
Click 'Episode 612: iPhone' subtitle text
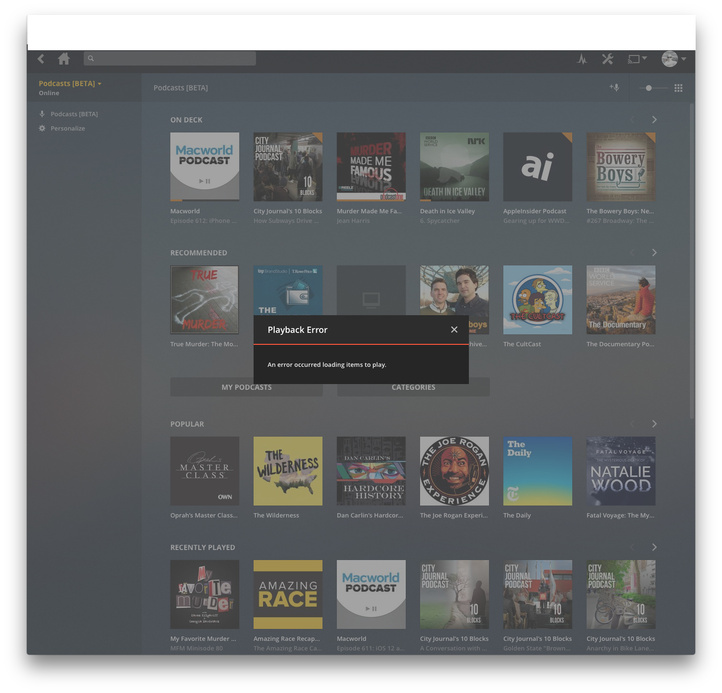pyautogui.click(x=203, y=221)
